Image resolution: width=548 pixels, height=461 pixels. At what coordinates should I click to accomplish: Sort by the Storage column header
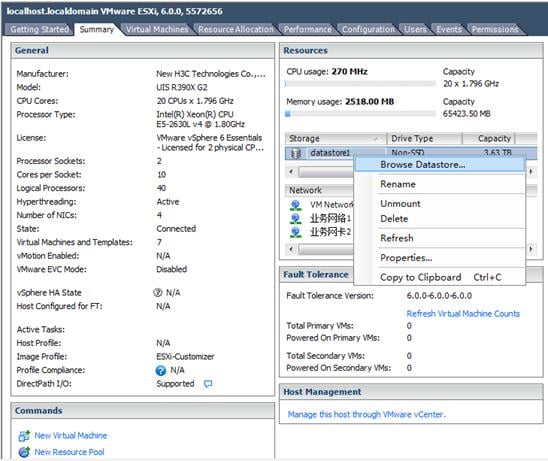pos(336,139)
